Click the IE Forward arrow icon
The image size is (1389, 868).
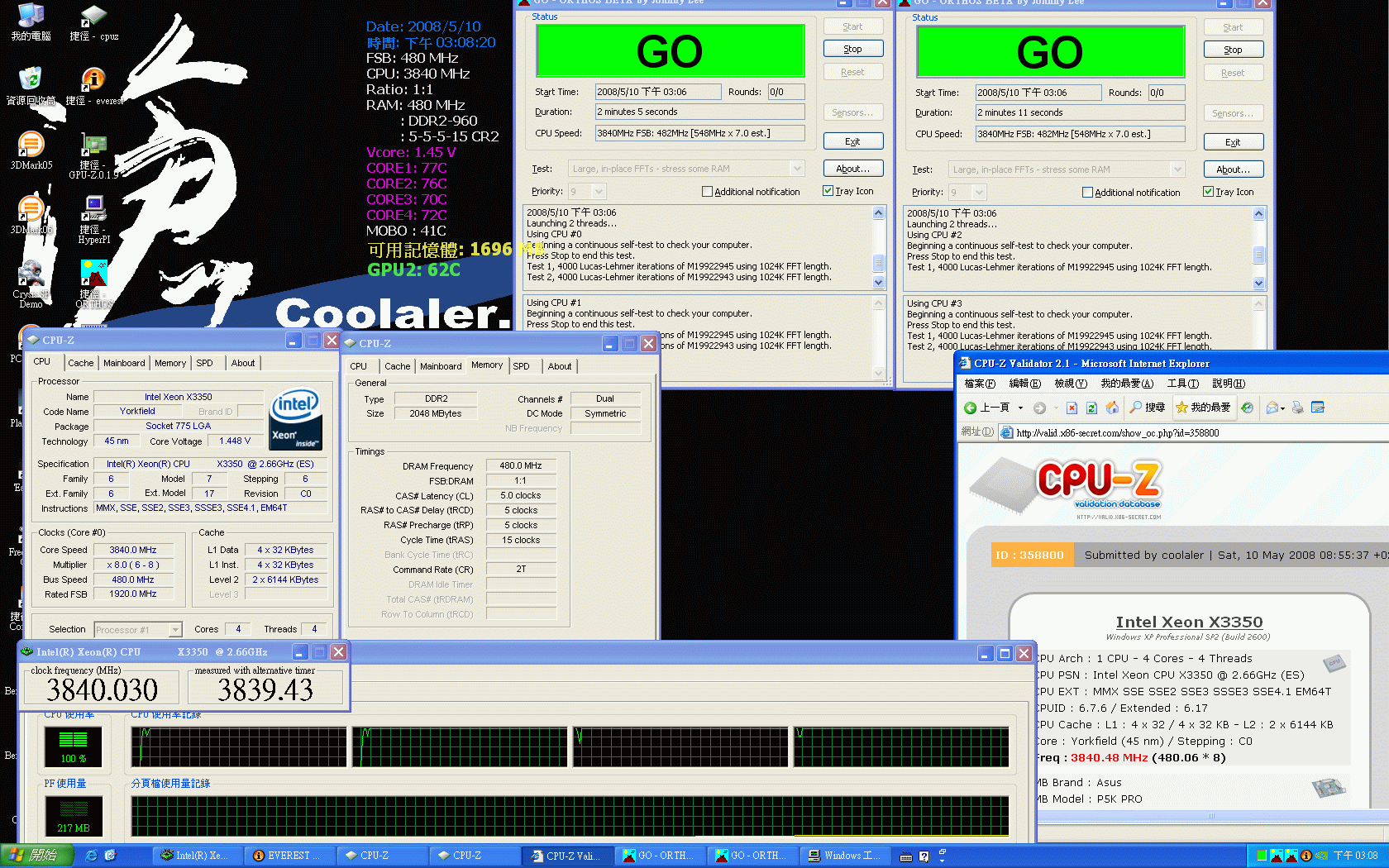point(1039,408)
